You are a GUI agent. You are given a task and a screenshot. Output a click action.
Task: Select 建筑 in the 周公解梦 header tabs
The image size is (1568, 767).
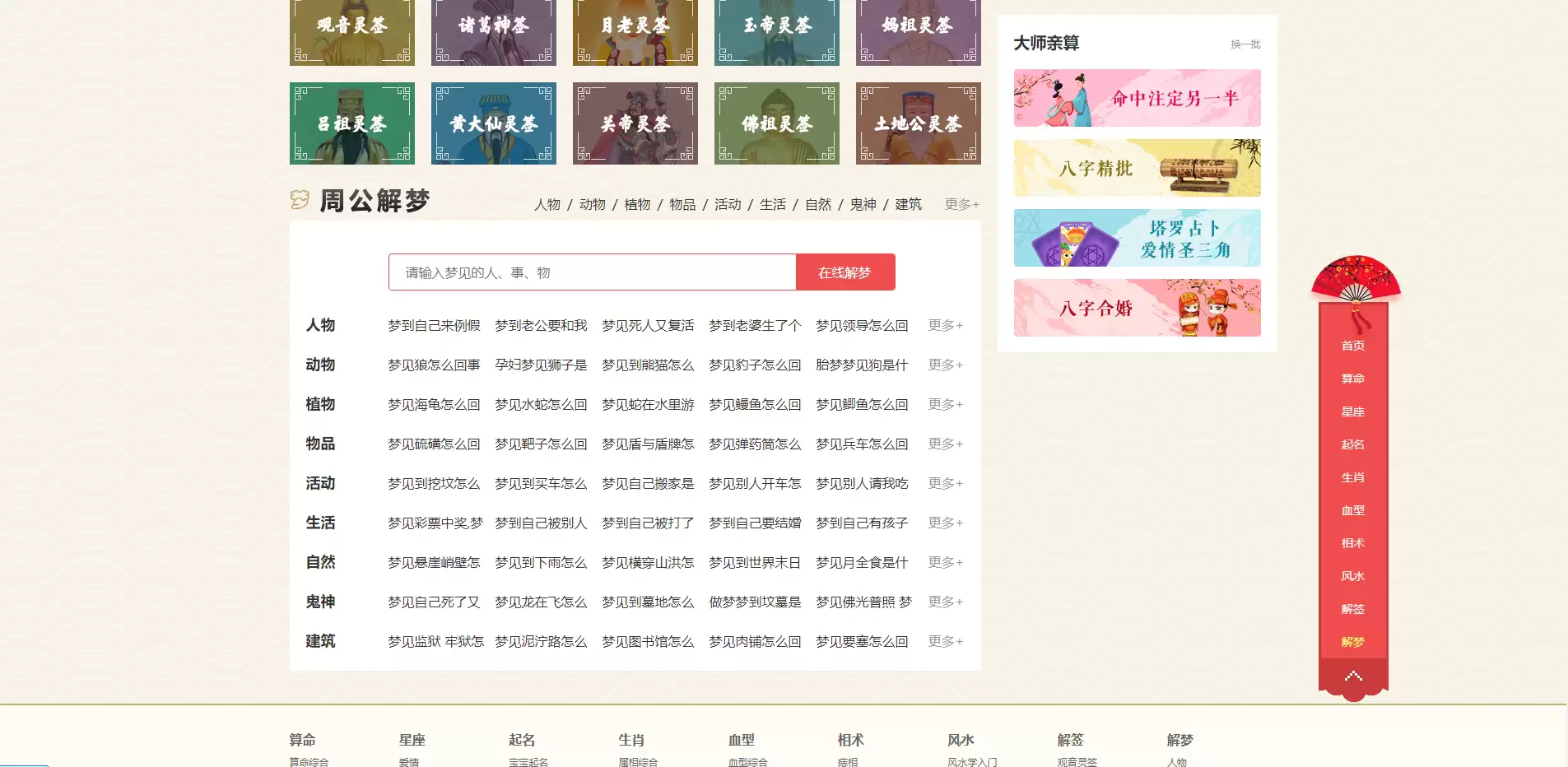(x=909, y=204)
